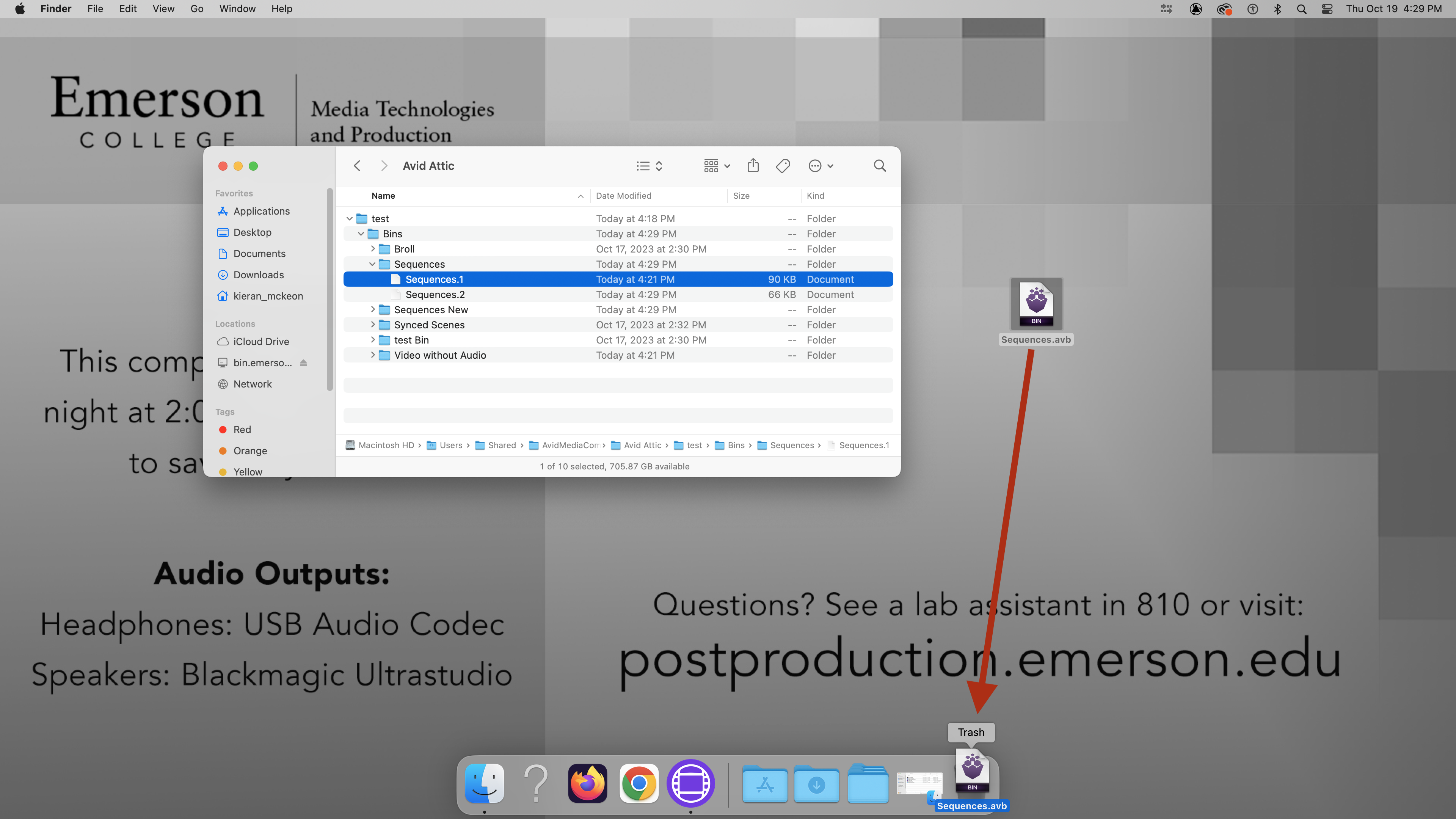
Task: Select the Sequences.avb desktop file
Action: point(1036,312)
